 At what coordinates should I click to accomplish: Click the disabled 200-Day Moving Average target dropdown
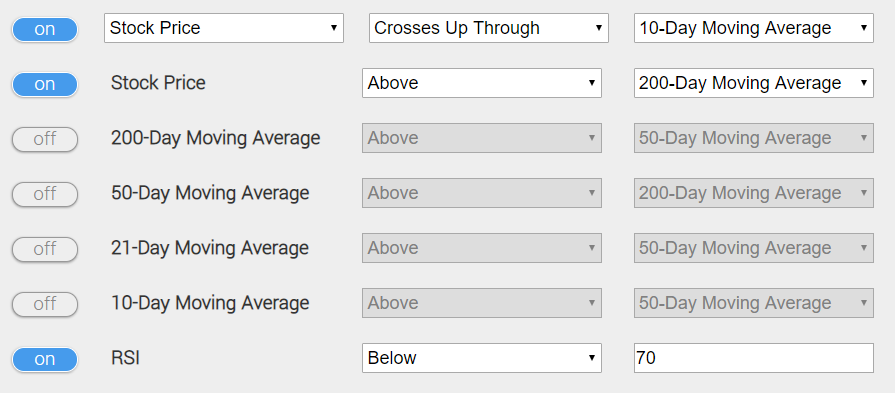[x=753, y=193]
